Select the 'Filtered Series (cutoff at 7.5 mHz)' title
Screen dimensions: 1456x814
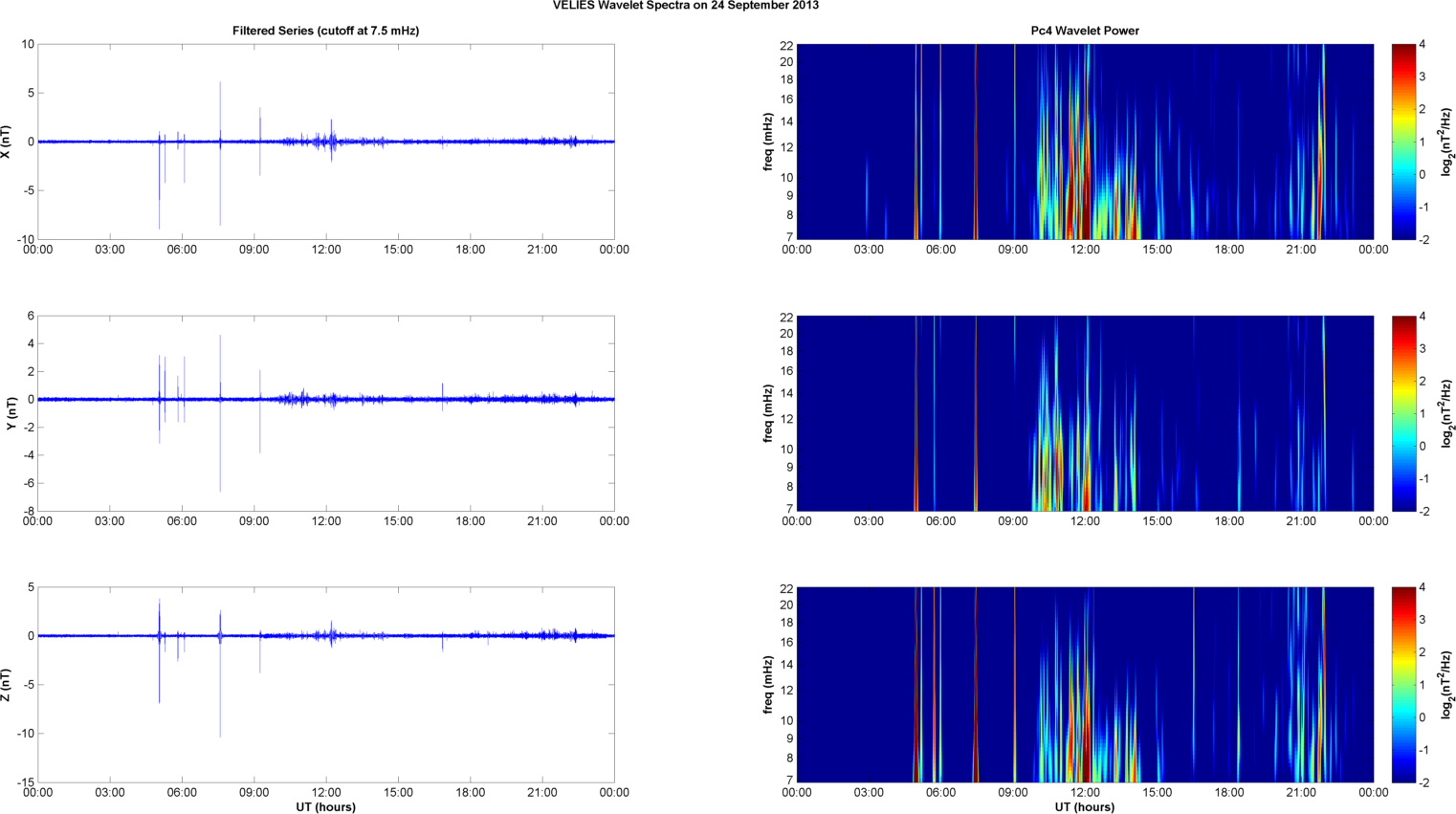click(325, 31)
